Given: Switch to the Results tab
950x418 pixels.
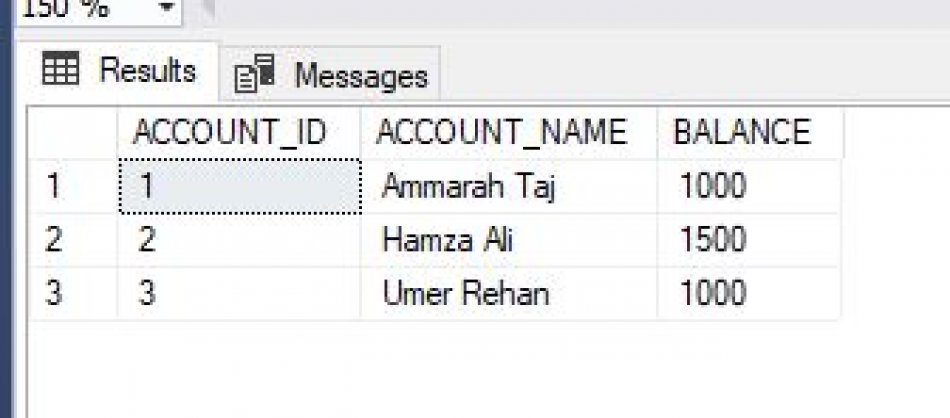Looking at the screenshot, I should [x=118, y=71].
